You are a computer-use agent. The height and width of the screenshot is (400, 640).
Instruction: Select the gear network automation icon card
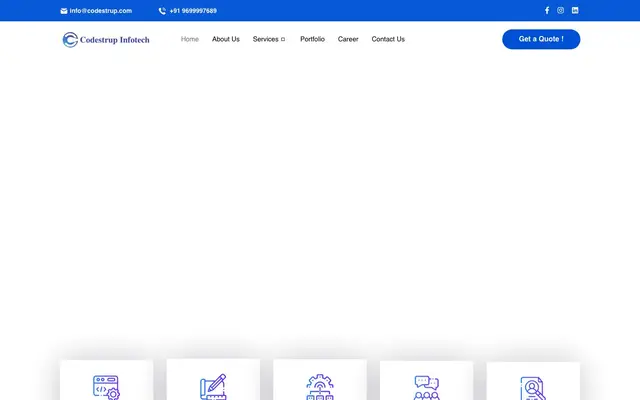(x=320, y=380)
